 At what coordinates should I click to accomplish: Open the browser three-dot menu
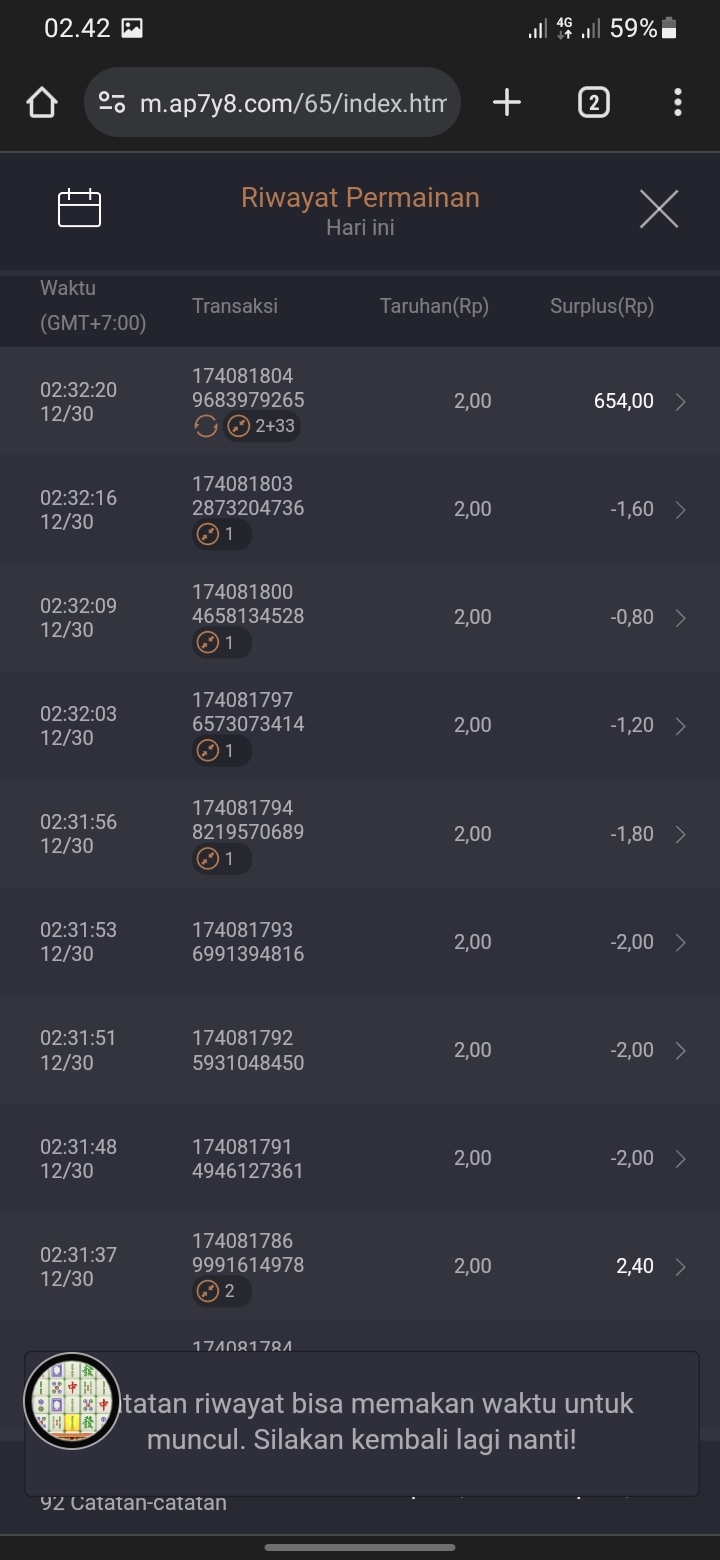point(678,102)
